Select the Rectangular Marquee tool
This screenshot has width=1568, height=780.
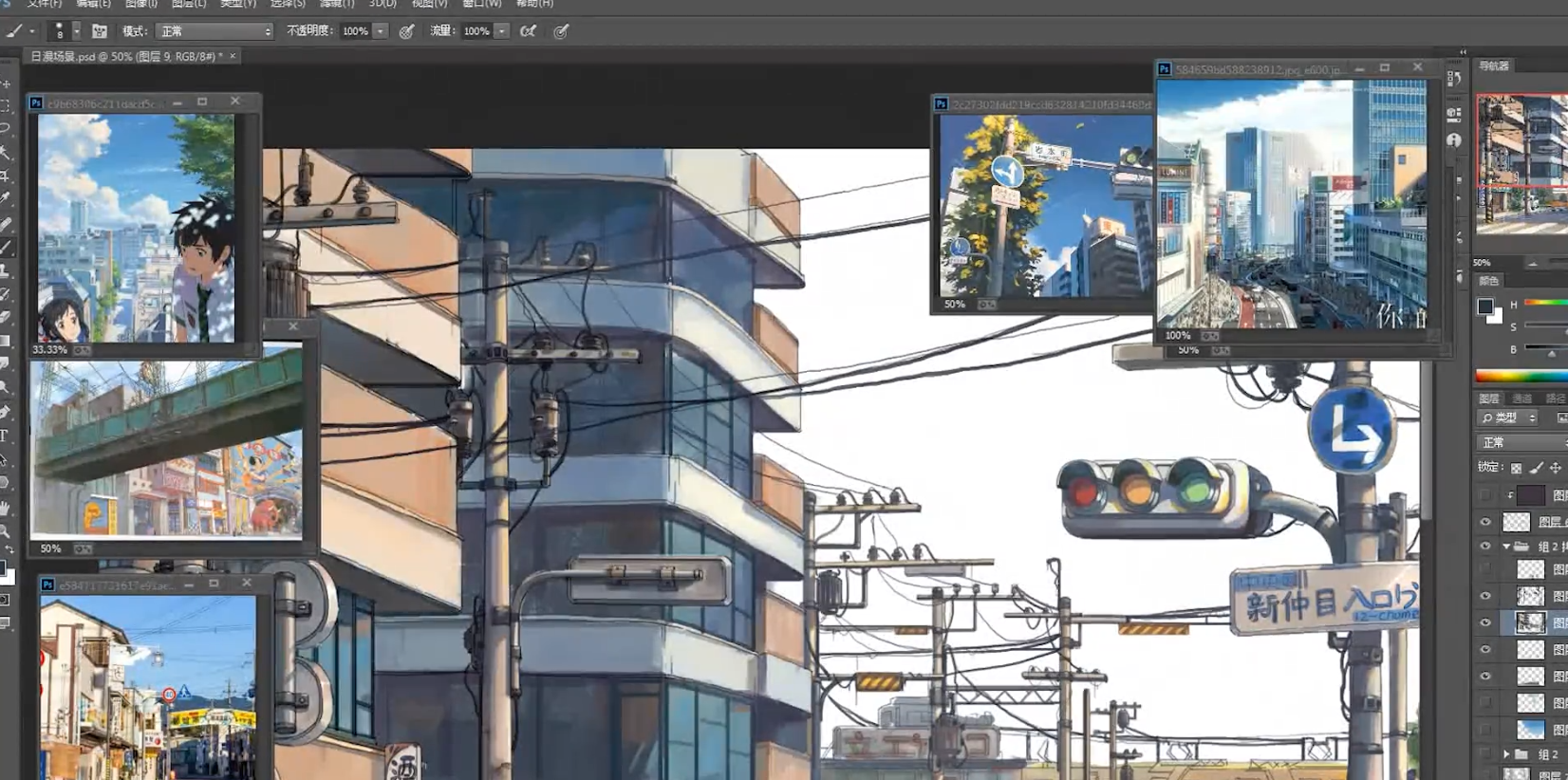point(6,106)
